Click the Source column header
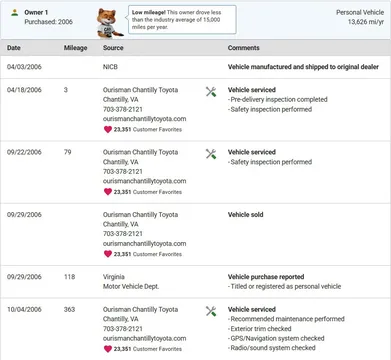The image size is (391, 360). click(x=113, y=48)
